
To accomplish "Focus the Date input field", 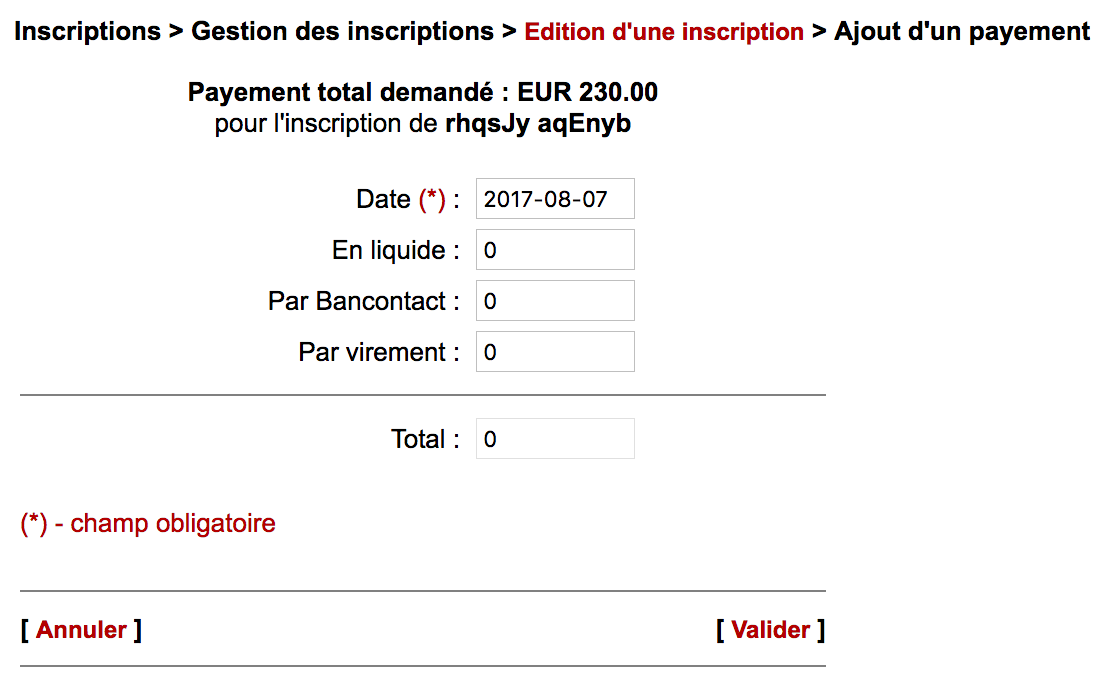I will [x=555, y=199].
